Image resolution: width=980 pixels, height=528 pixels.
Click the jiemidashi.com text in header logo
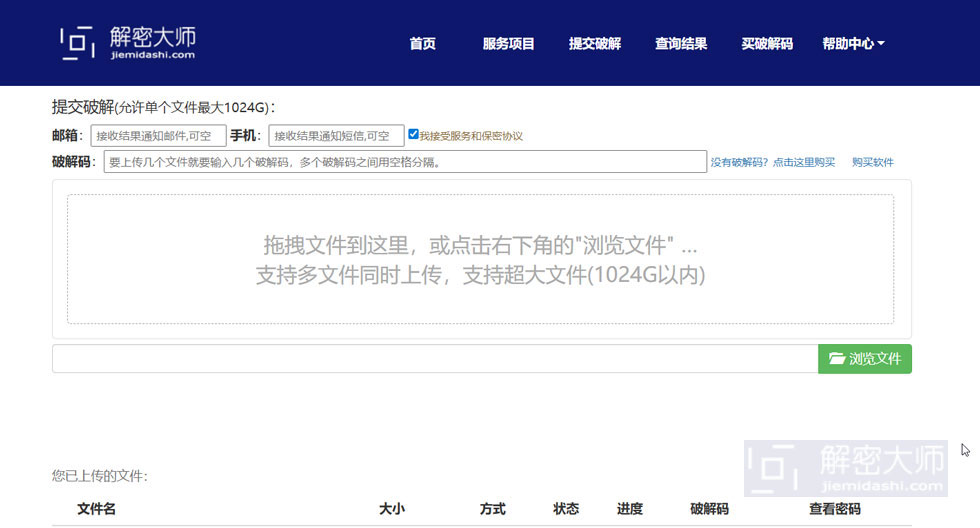pyautogui.click(x=153, y=55)
